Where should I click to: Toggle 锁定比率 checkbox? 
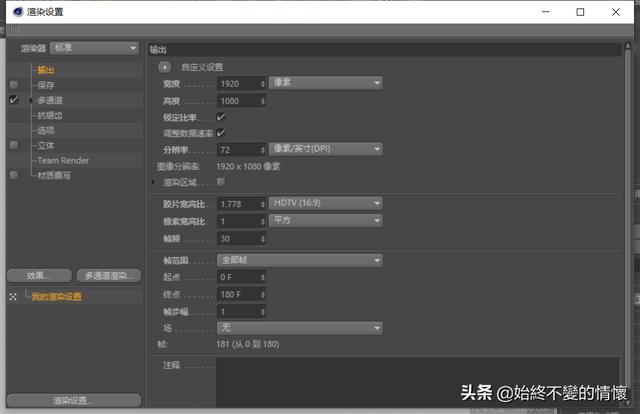[x=221, y=117]
